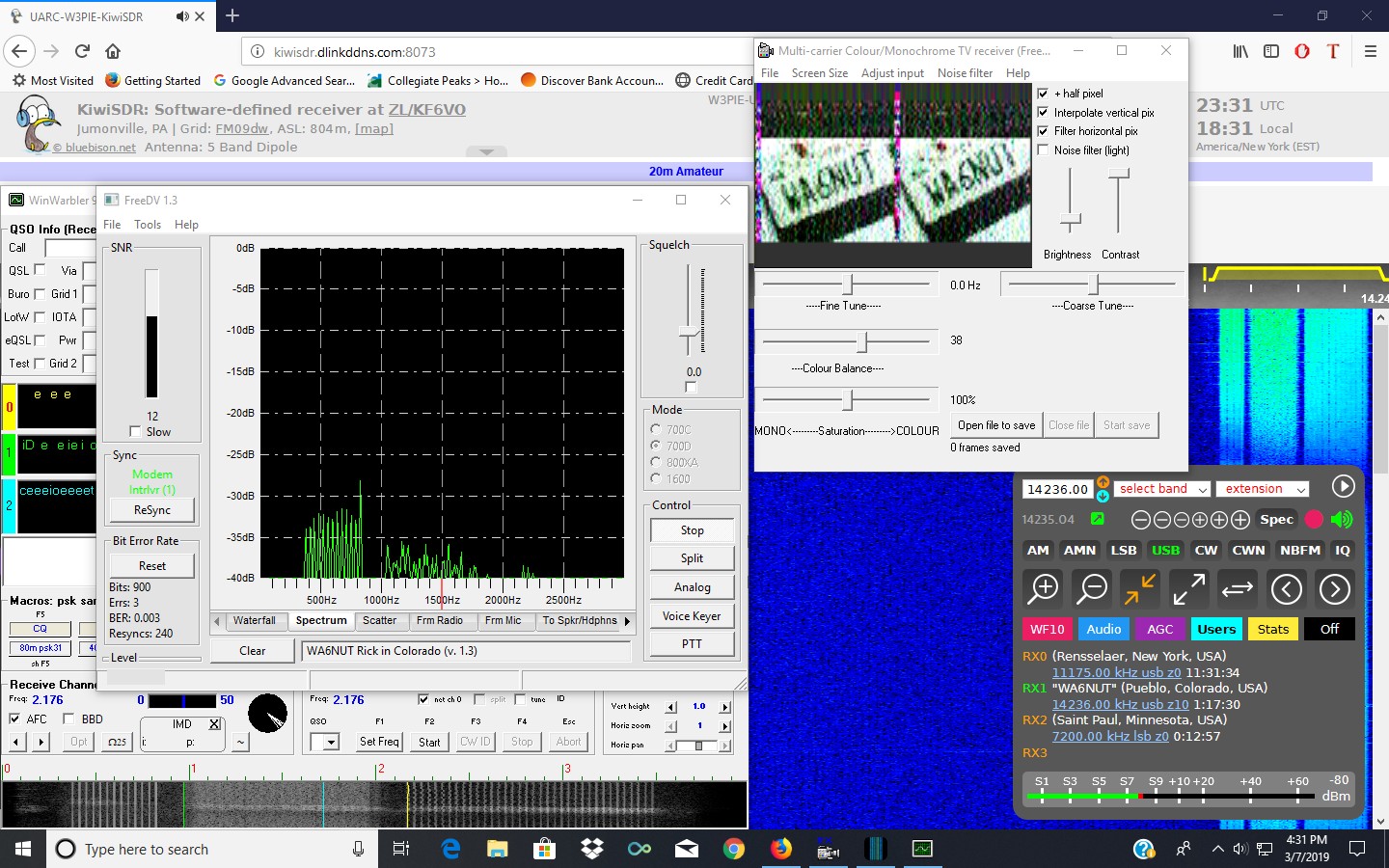Screen dimensions: 1389x868
Task: Click the KiwiSDR zoom in magnifier icon
Action: pyautogui.click(x=1044, y=588)
